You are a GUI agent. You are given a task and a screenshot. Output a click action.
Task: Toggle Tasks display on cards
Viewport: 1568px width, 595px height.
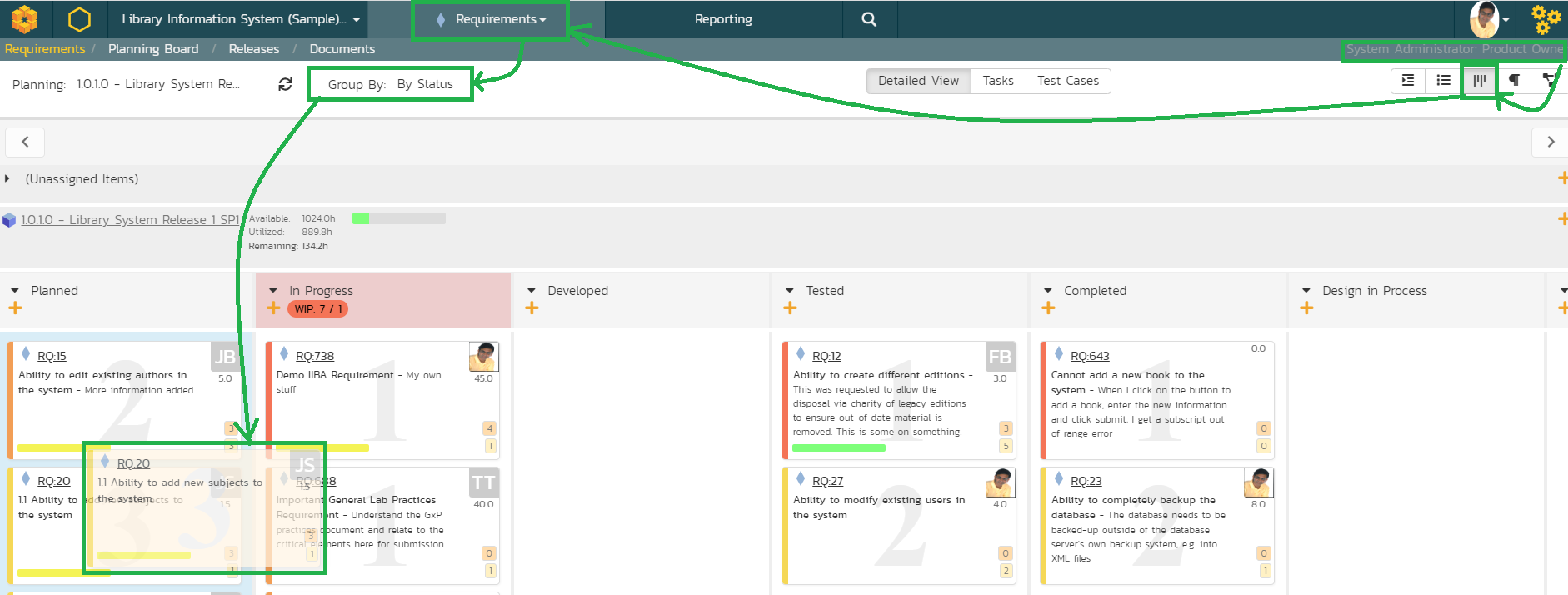(x=998, y=81)
